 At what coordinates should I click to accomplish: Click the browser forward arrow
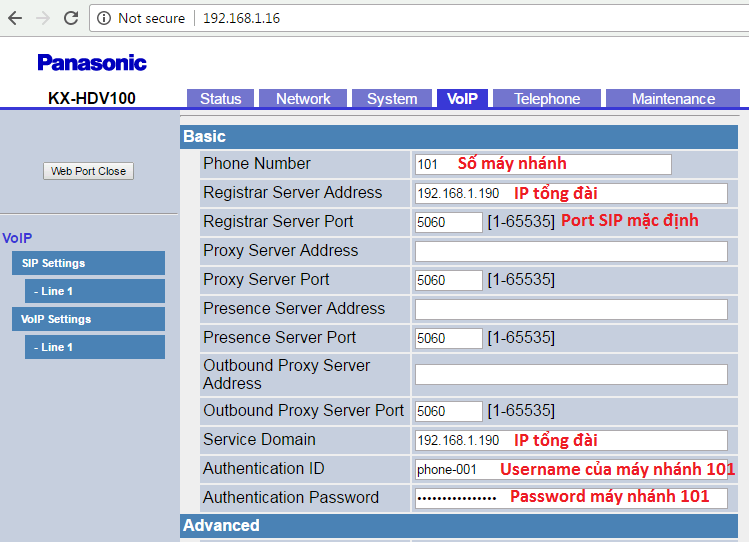click(x=43, y=18)
